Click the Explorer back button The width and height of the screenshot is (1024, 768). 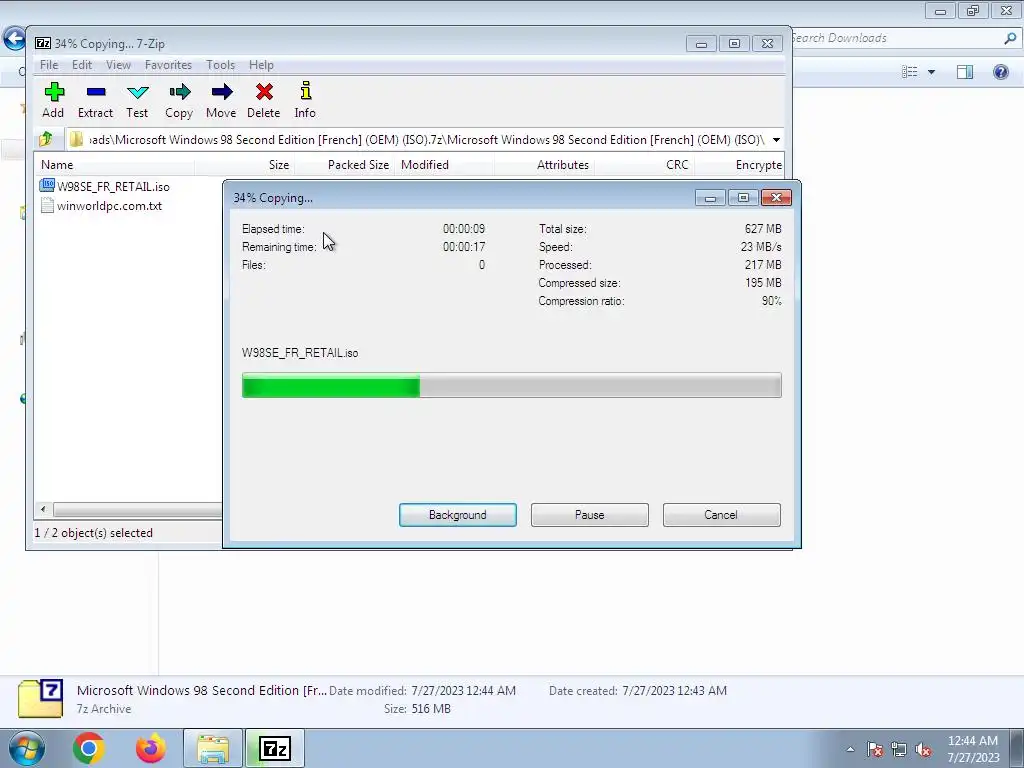[x=14, y=38]
